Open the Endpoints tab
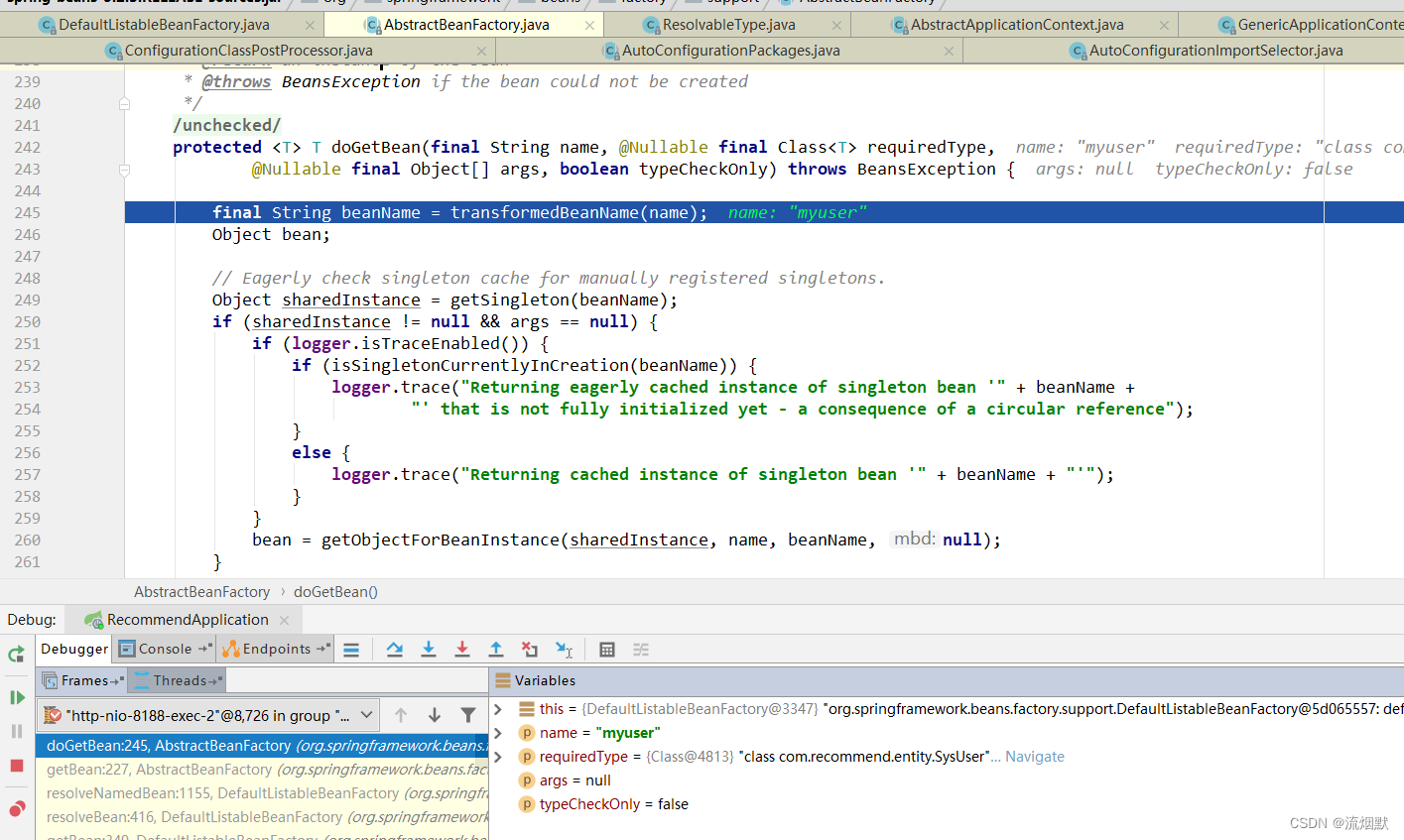This screenshot has width=1404, height=840. click(276, 649)
